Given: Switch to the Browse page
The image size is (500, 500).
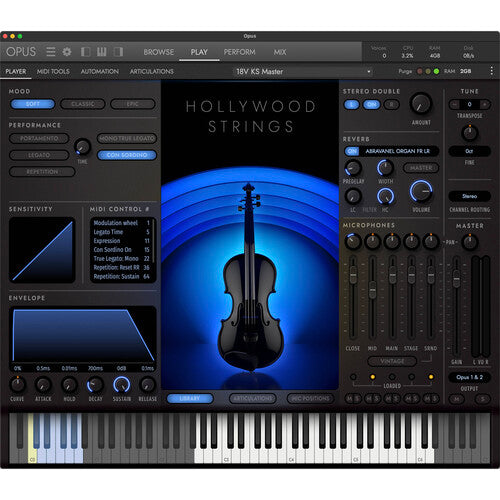Looking at the screenshot, I should tap(159, 52).
